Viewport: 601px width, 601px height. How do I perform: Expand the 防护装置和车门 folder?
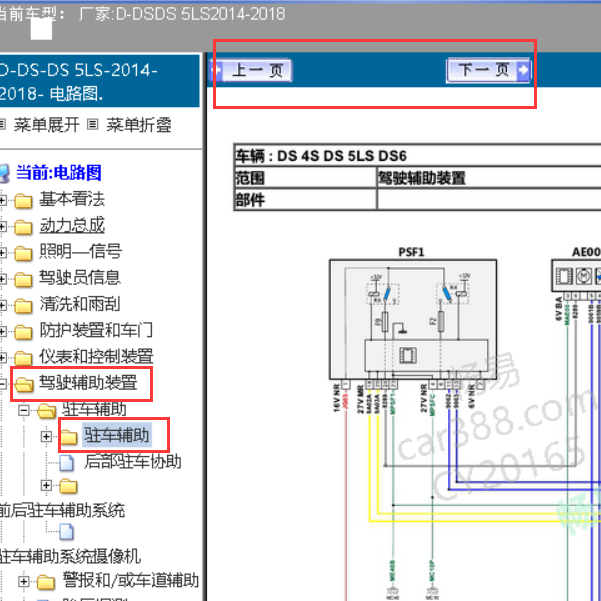point(3,332)
